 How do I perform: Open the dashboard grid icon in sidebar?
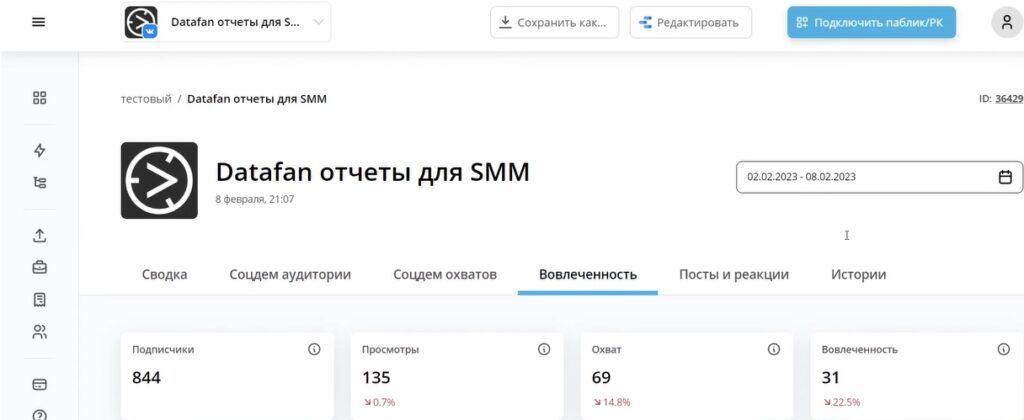(39, 98)
